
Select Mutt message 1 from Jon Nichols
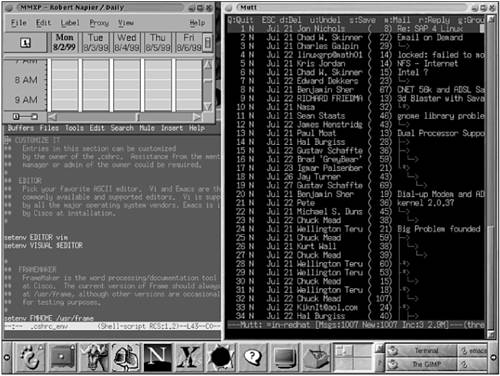[356, 29]
